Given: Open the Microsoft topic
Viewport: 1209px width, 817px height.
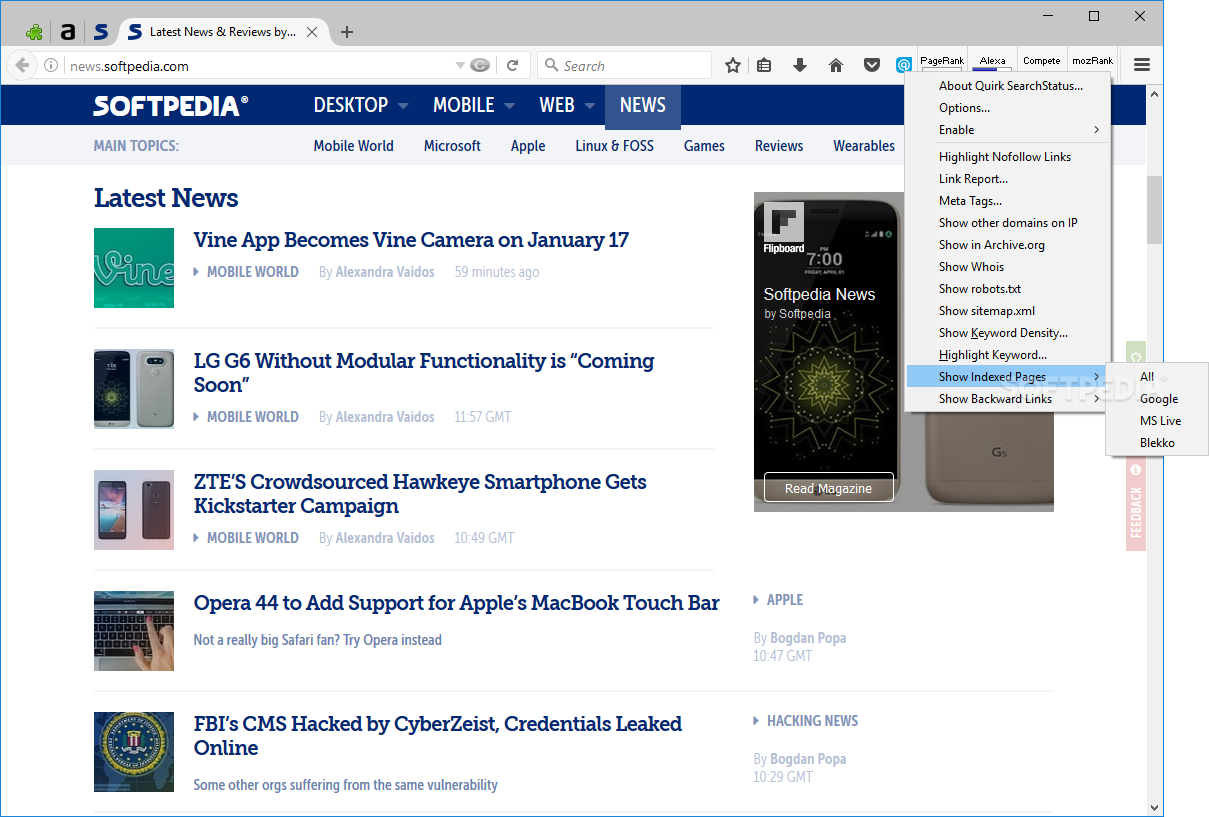Looking at the screenshot, I should coord(452,146).
